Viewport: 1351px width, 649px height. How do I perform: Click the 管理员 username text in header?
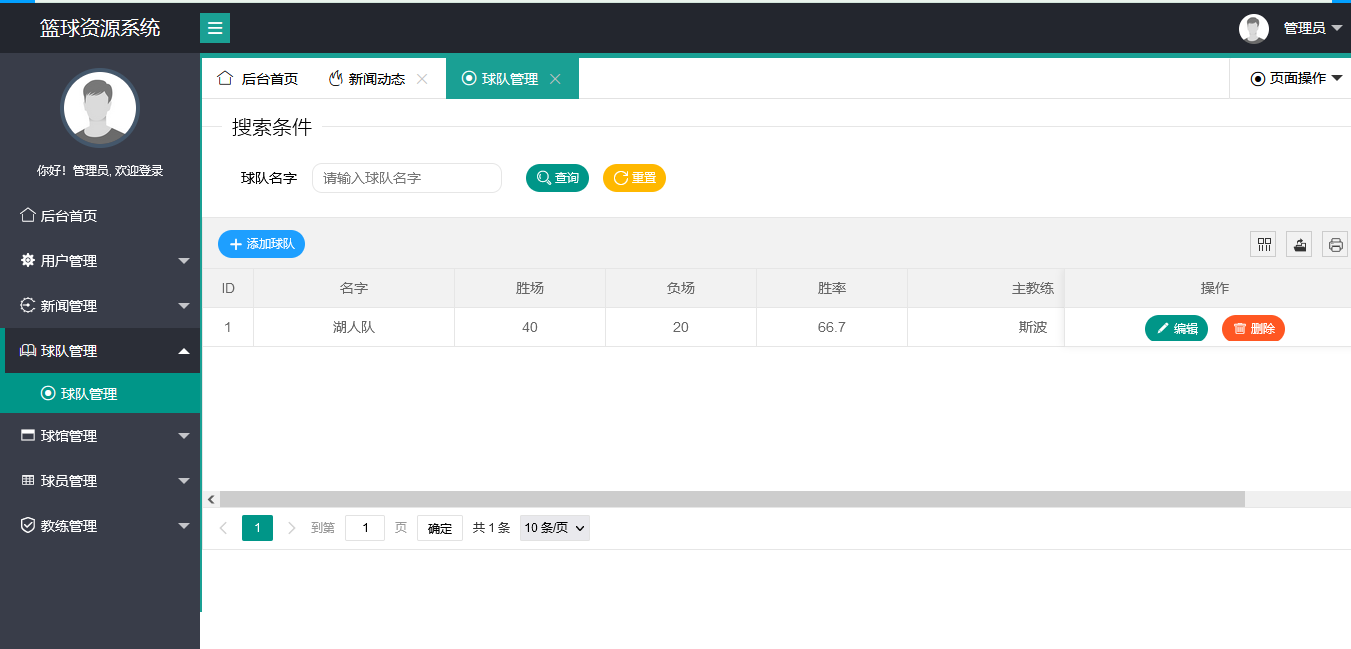point(1304,29)
